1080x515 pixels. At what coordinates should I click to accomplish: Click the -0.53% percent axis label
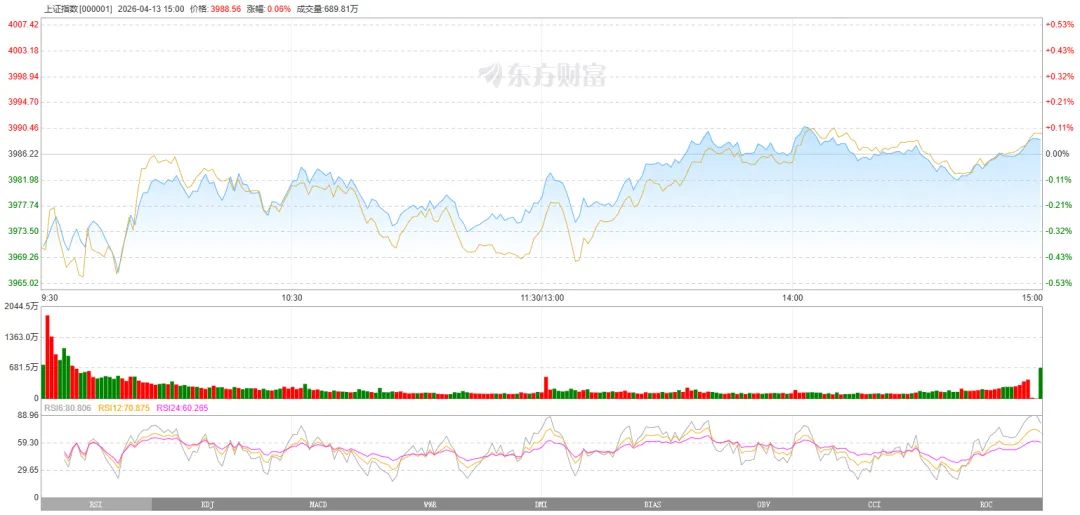(x=1059, y=282)
